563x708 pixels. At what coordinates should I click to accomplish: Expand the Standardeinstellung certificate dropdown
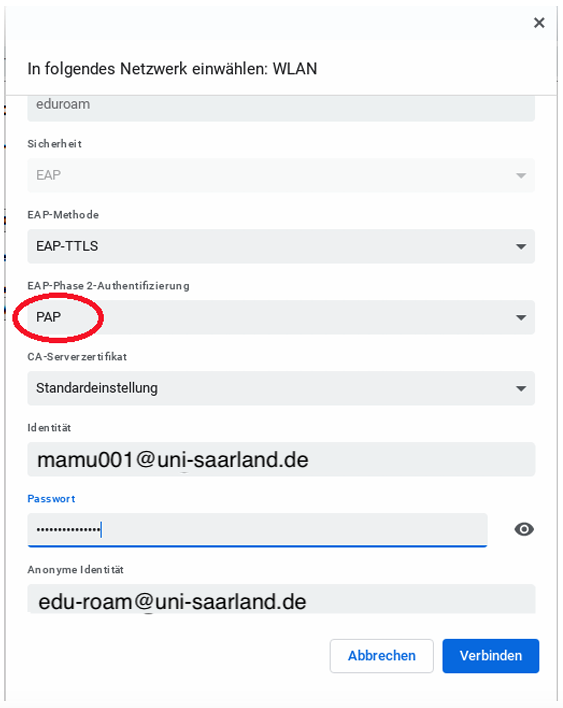pyautogui.click(x=281, y=388)
